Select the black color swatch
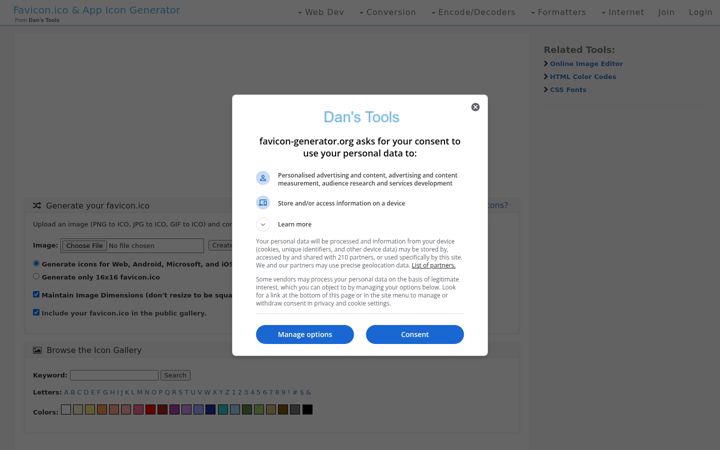This screenshot has width=720, height=450. click(x=307, y=409)
